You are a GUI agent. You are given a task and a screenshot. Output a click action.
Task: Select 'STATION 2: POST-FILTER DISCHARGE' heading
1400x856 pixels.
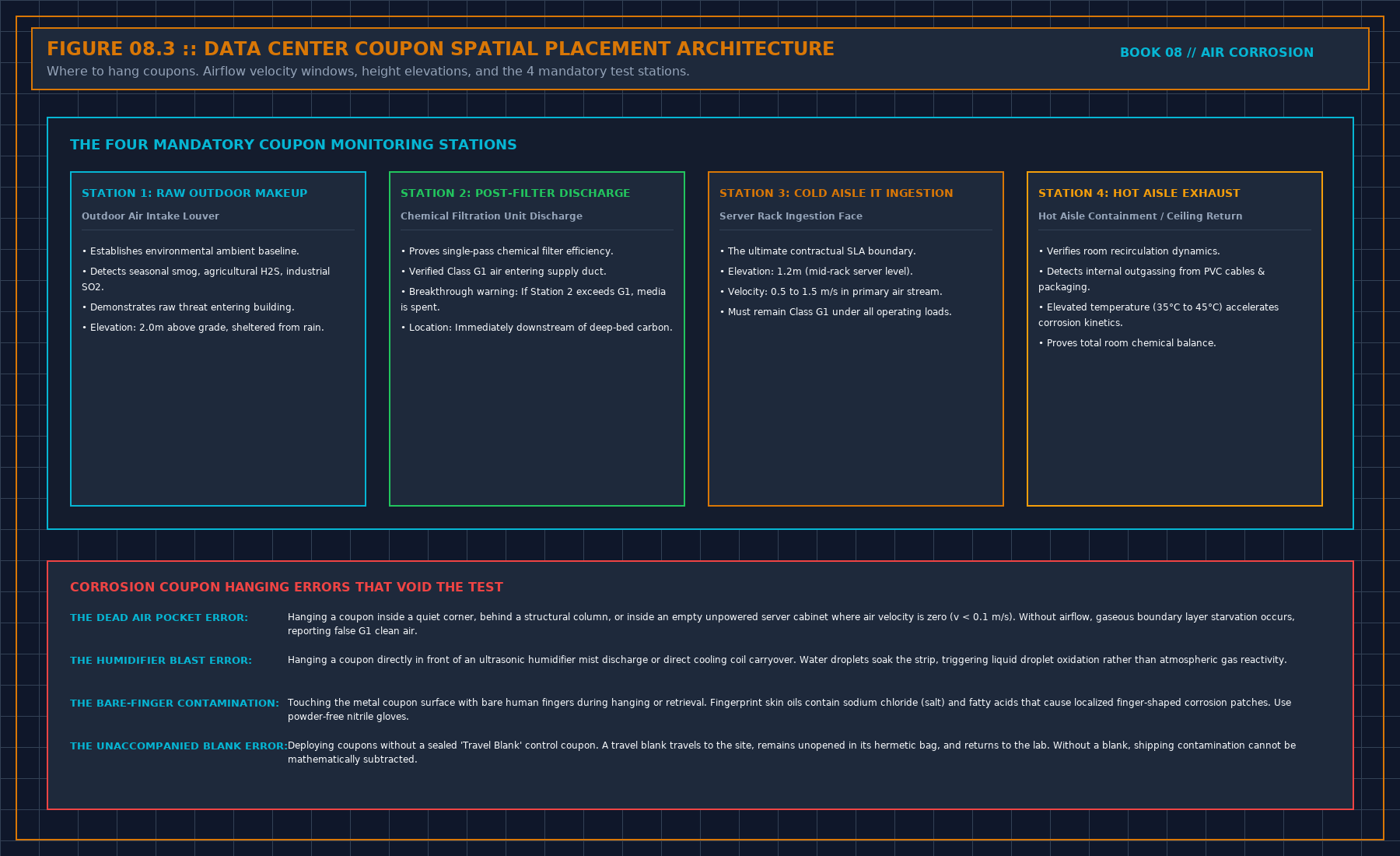point(516,193)
